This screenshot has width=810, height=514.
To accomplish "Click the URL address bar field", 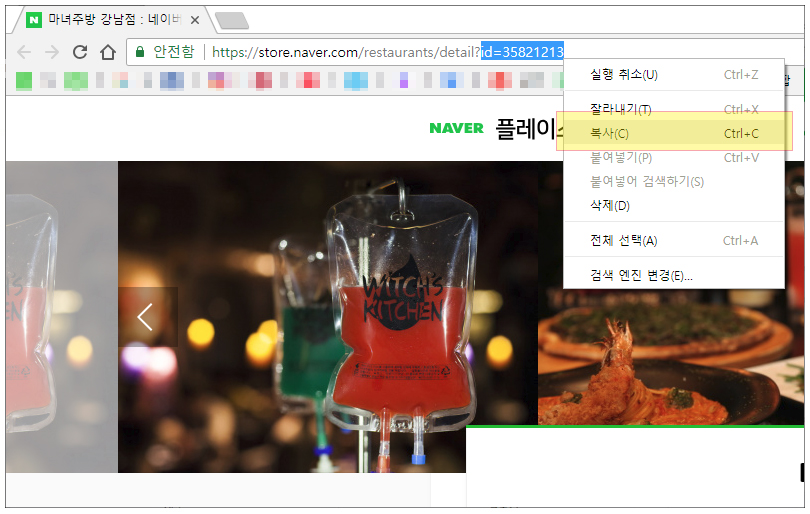I will [x=346, y=52].
